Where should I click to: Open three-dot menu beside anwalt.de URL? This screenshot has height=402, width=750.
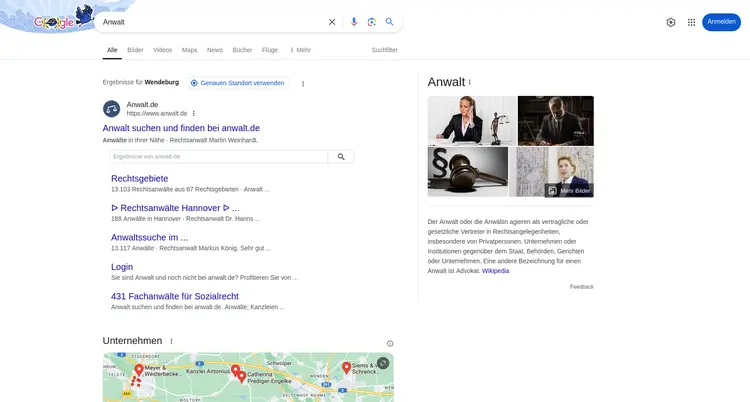(x=194, y=113)
